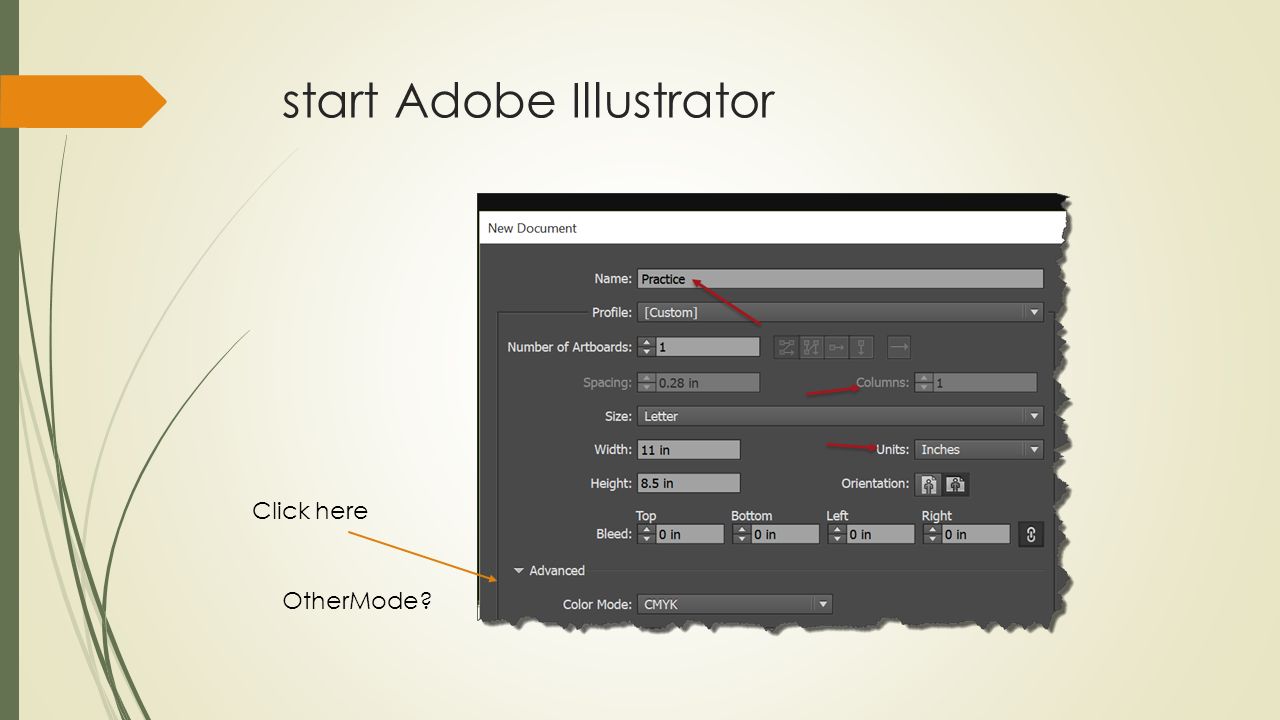Toggle the bleed link chain icon
Screen dimensions: 1280x720
coord(1031,534)
